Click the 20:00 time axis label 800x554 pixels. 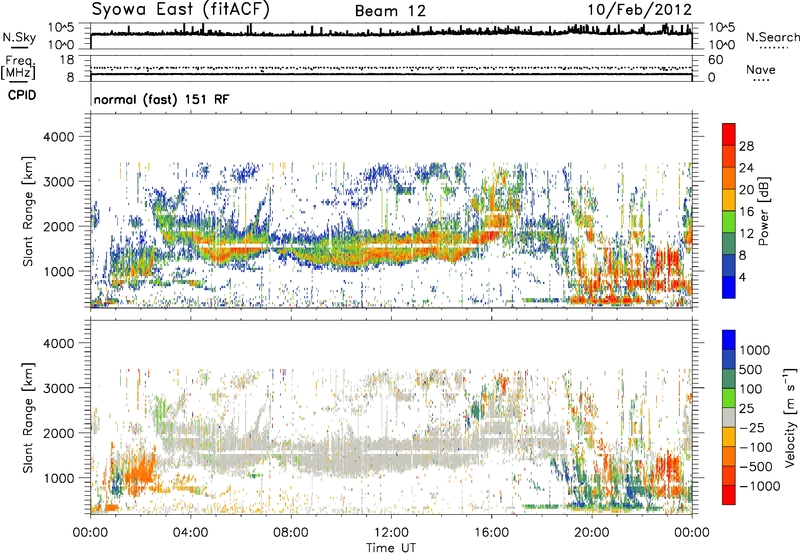point(591,533)
